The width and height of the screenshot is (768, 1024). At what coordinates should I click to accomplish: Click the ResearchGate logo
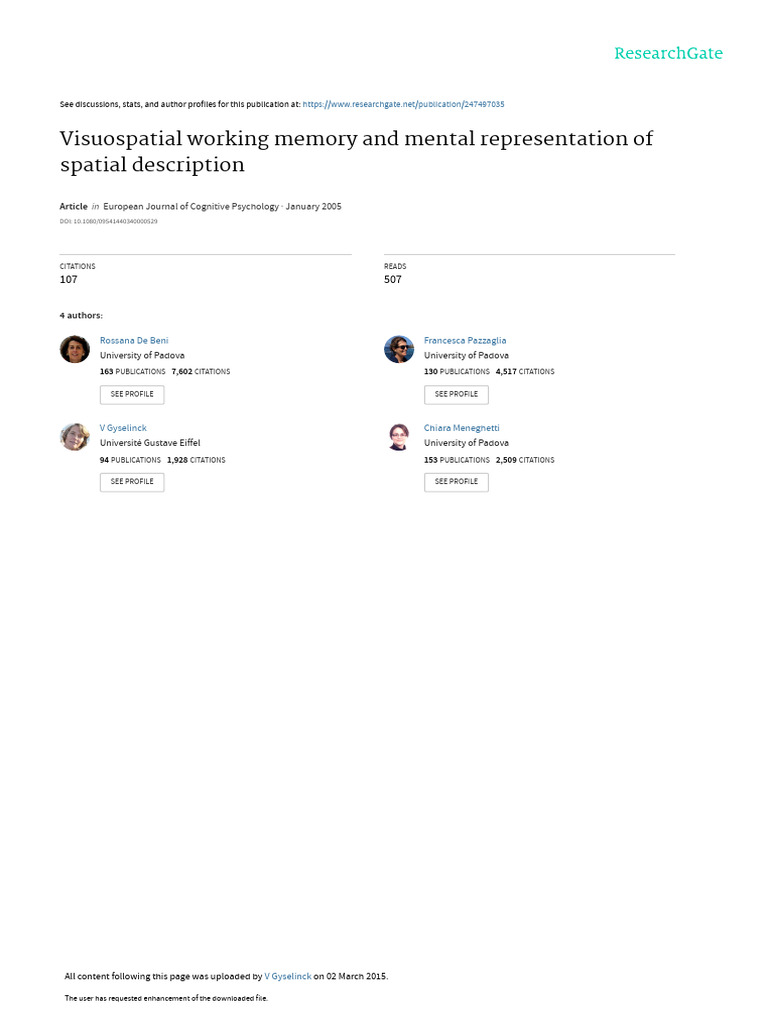click(668, 54)
